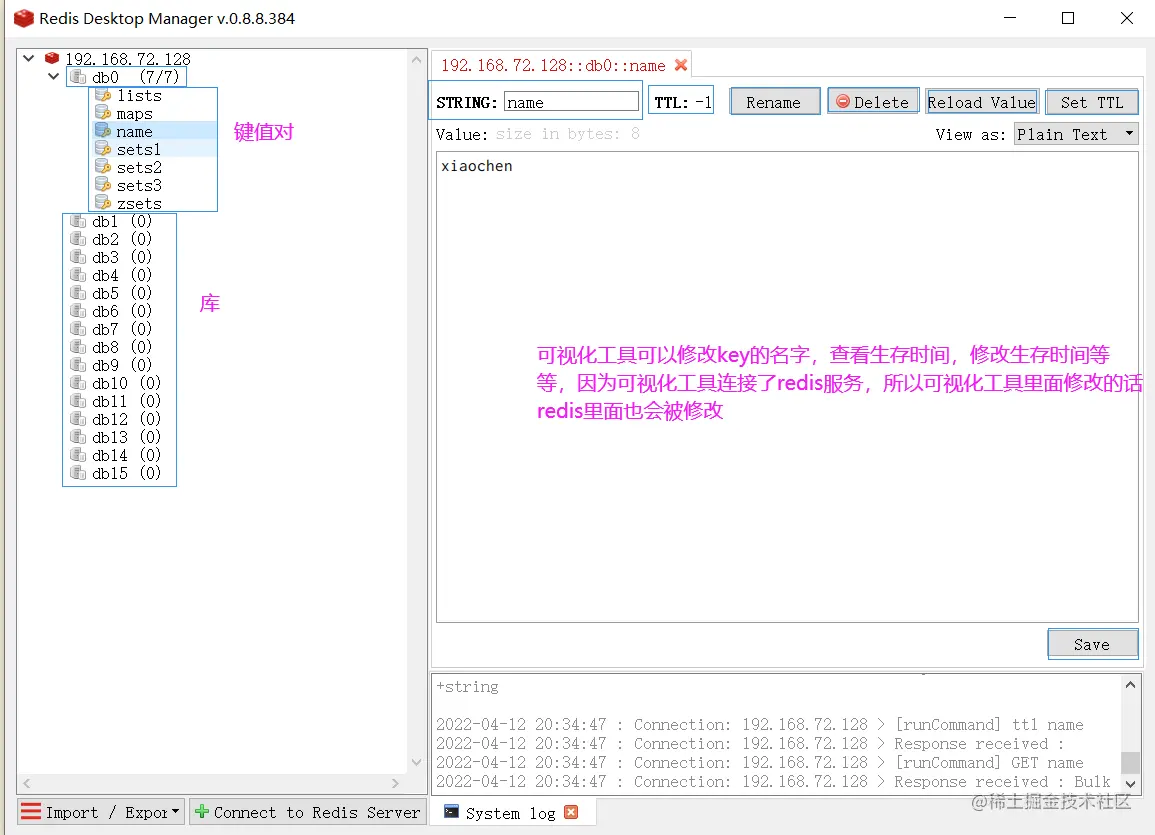Image resolution: width=1155 pixels, height=835 pixels.
Task: Click the db0 database icon
Action: pyautogui.click(x=77, y=77)
